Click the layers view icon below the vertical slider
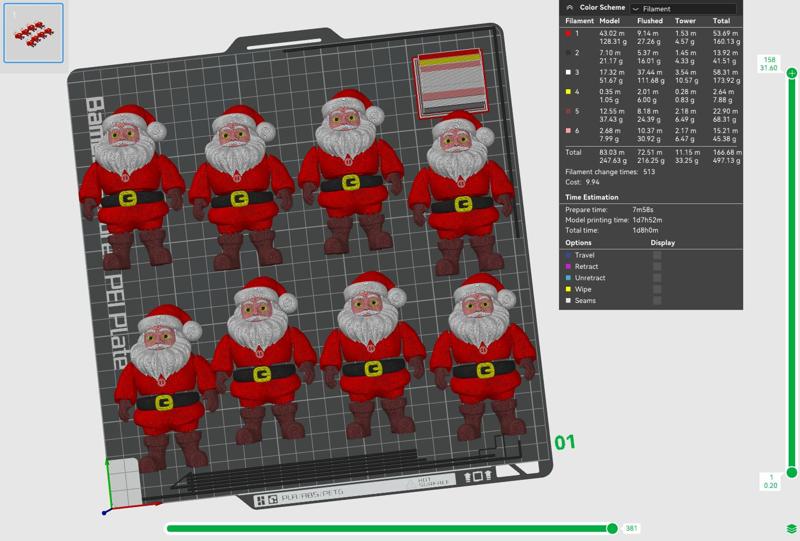Viewport: 800px width, 541px height. [792, 528]
